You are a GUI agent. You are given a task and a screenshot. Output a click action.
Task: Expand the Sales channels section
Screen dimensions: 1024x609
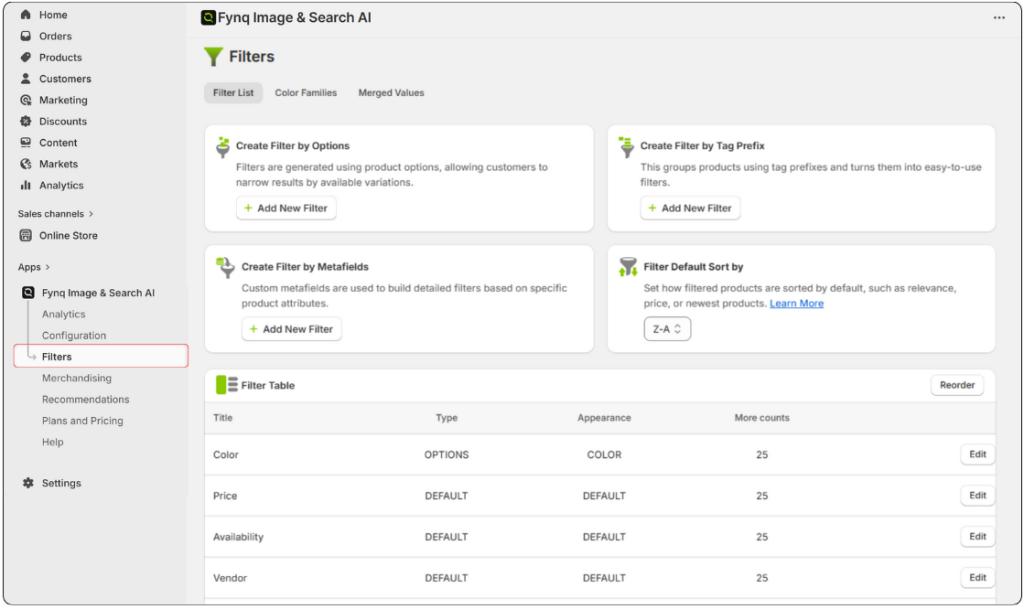click(x=56, y=214)
